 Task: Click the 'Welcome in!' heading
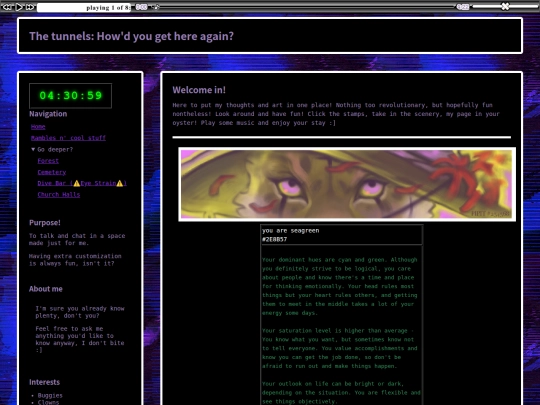coord(199,90)
